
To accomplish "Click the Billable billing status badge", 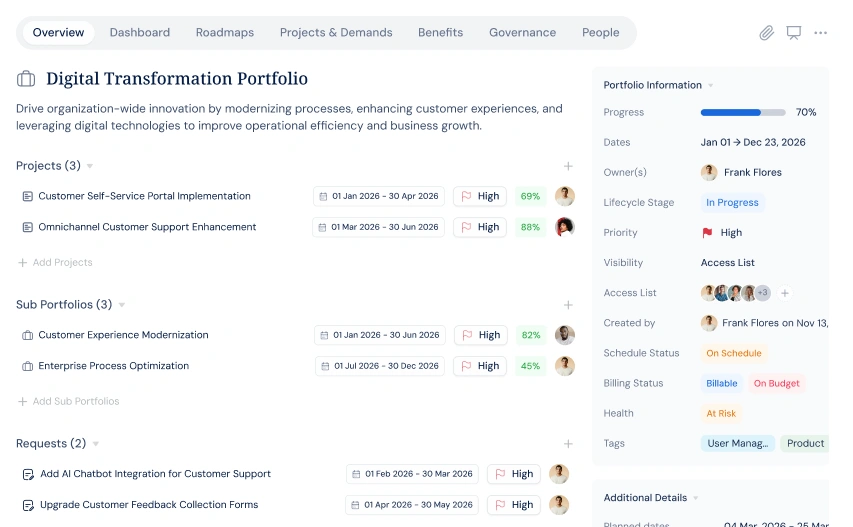I will click(721, 383).
